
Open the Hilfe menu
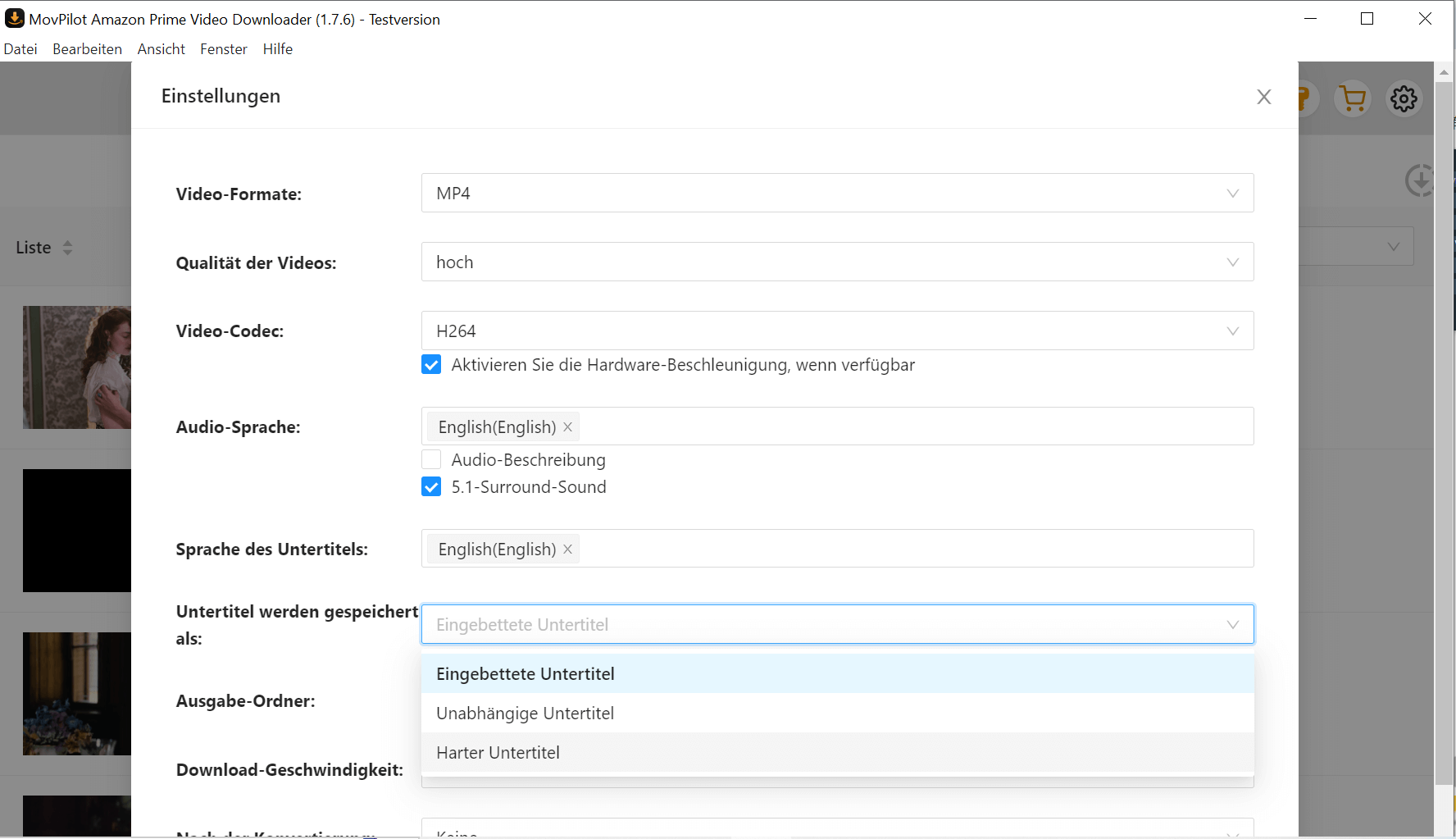277,49
